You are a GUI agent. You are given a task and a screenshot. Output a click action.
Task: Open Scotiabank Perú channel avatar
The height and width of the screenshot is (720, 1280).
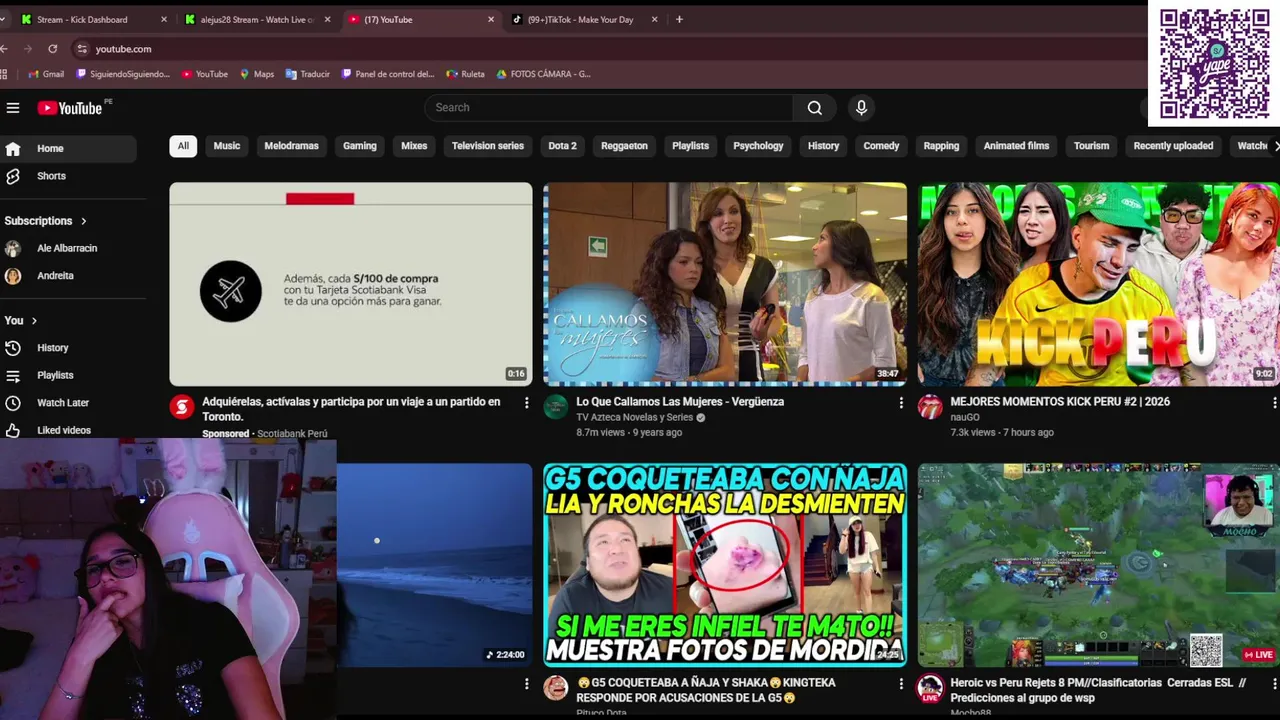(182, 407)
